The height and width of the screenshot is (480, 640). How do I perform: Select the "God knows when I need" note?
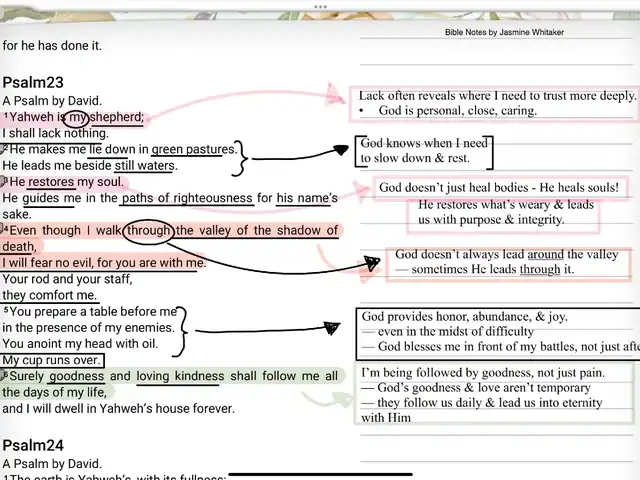click(x=425, y=150)
